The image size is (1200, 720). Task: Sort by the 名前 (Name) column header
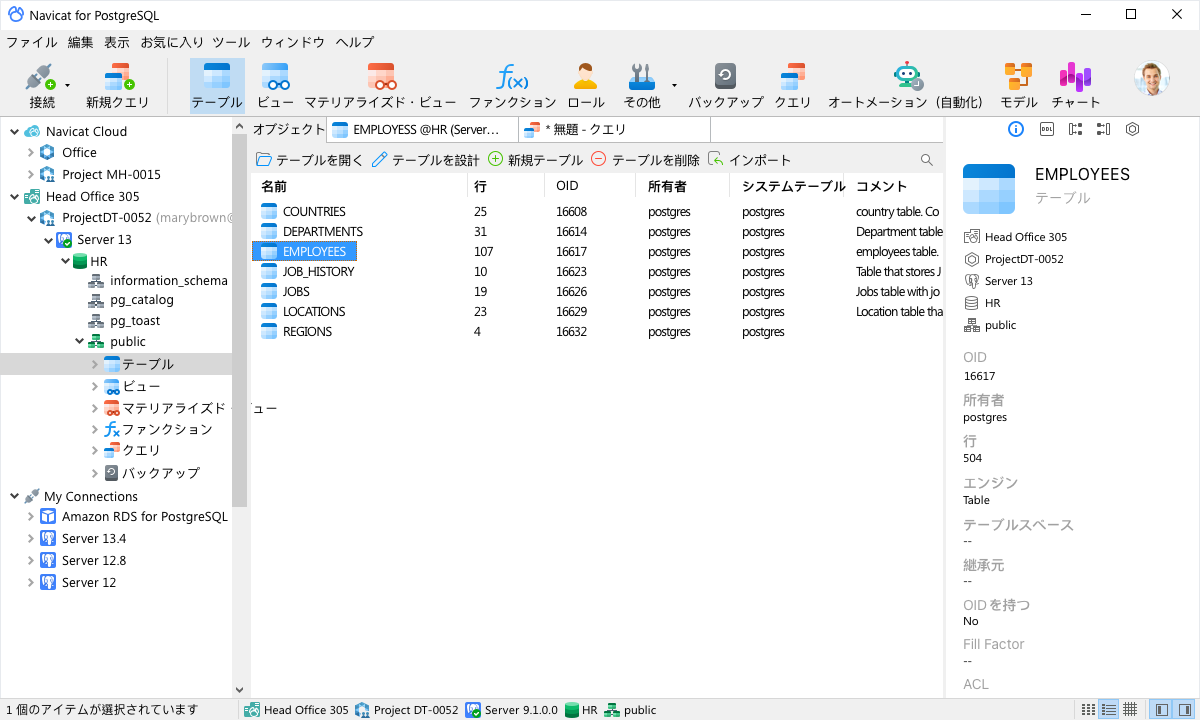pyautogui.click(x=360, y=186)
